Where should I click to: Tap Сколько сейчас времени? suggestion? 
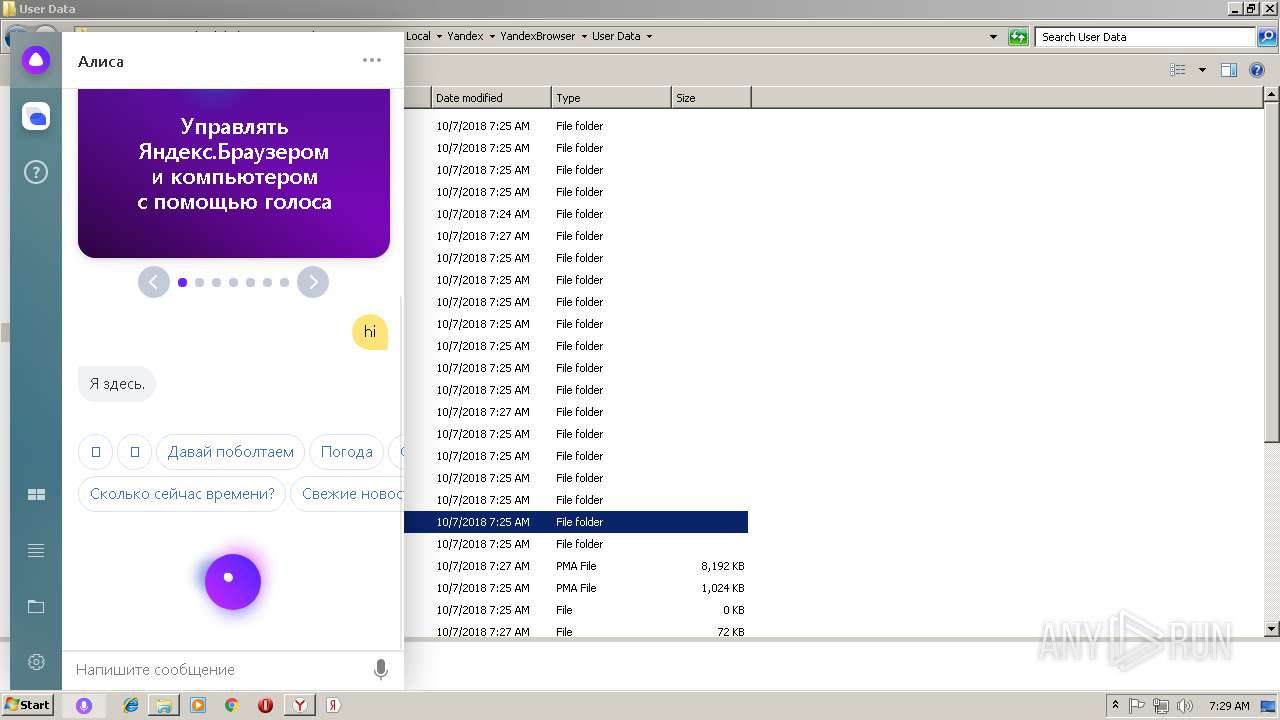(182, 494)
